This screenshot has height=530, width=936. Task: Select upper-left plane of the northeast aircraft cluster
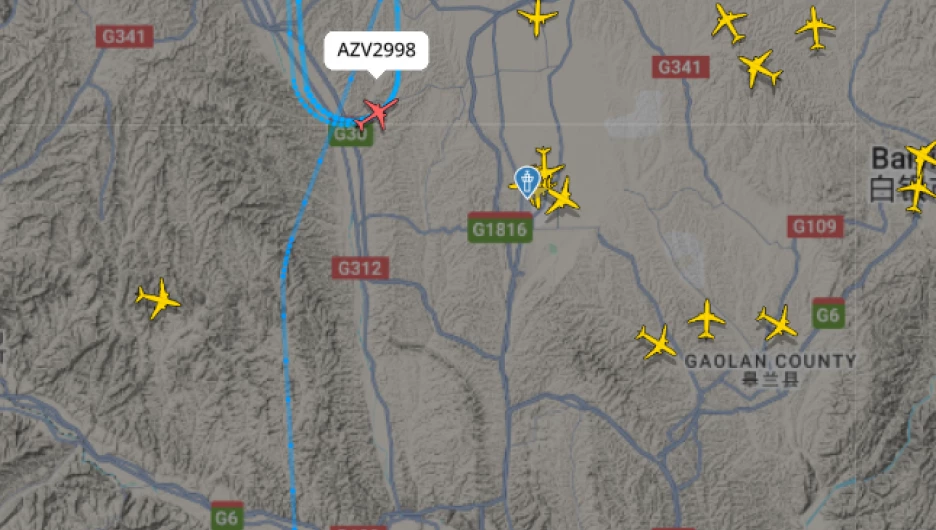pyautogui.click(x=728, y=23)
